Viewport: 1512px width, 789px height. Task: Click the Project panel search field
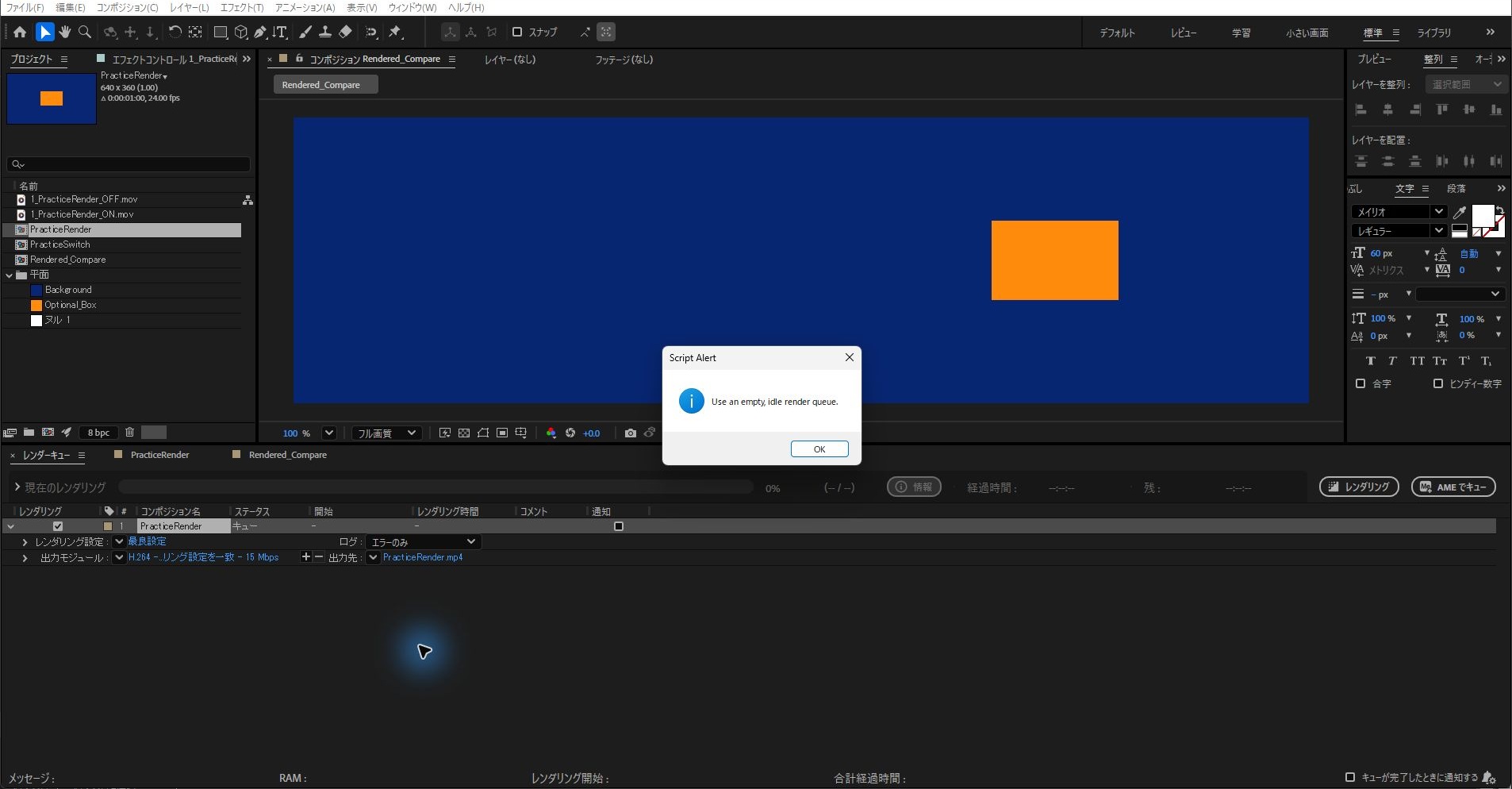point(129,164)
